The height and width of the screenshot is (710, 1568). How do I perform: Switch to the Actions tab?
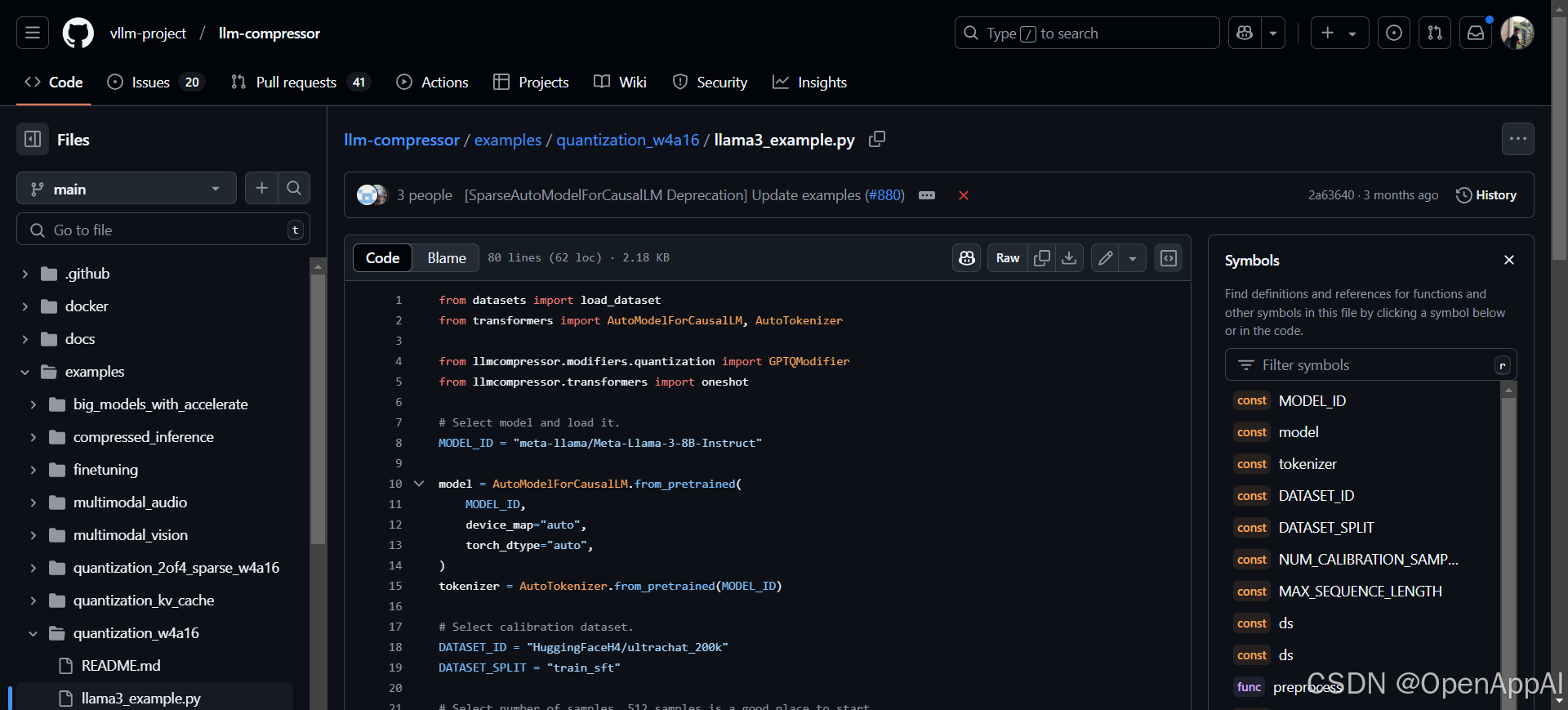tap(432, 83)
